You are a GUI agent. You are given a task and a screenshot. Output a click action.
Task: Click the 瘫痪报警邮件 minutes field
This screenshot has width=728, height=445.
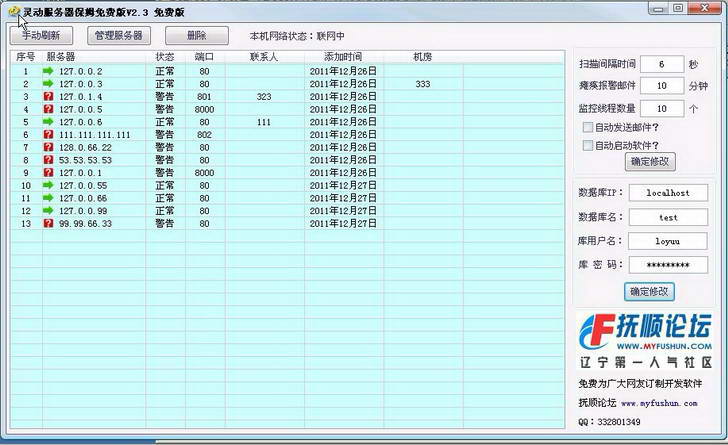click(662, 85)
